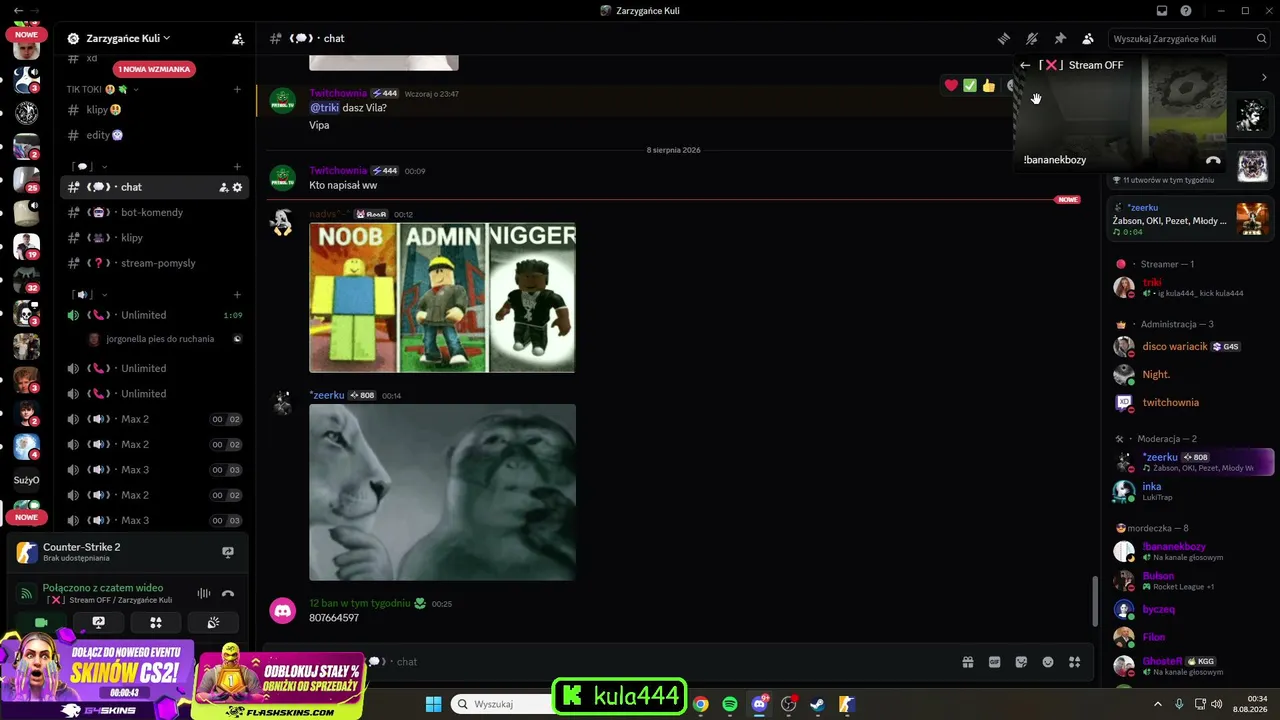Create channel in TIK TOKI category
This screenshot has width=1280, height=720.
click(237, 89)
